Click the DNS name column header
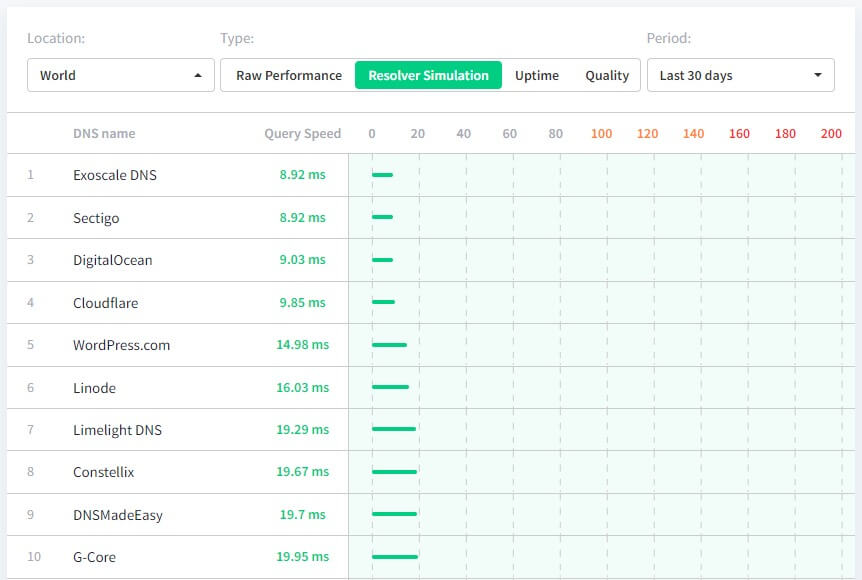862x580 pixels. (x=104, y=134)
